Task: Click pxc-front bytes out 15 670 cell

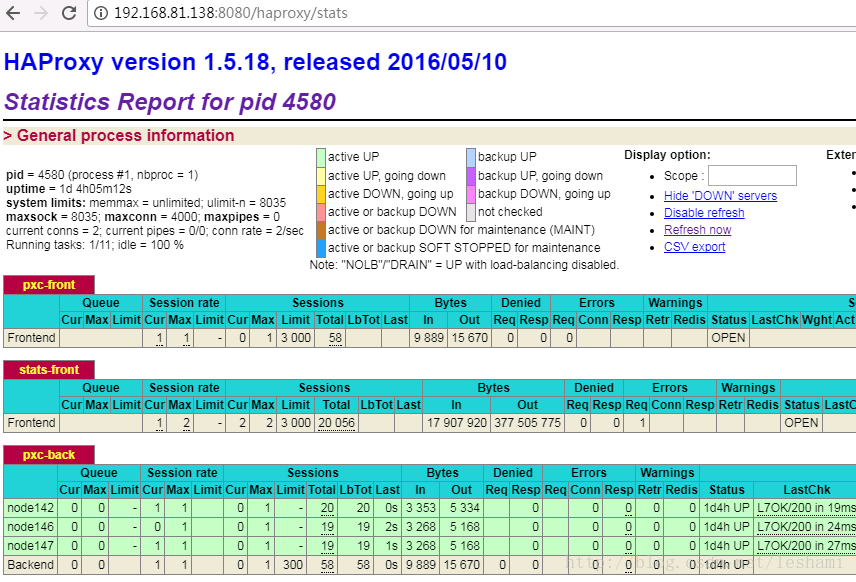Action: pos(469,337)
